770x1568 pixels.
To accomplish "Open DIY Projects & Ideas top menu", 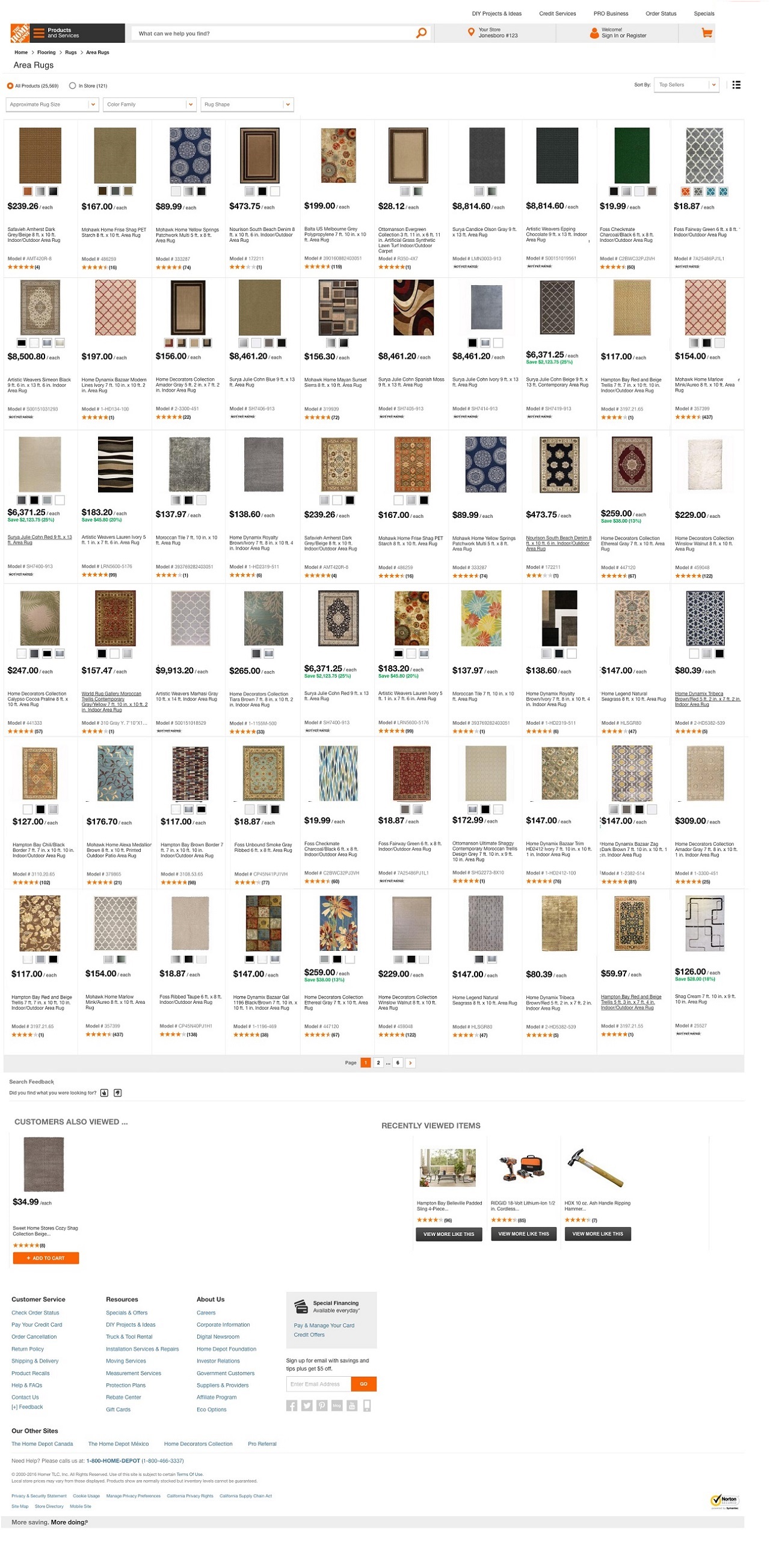I will pyautogui.click(x=497, y=13).
